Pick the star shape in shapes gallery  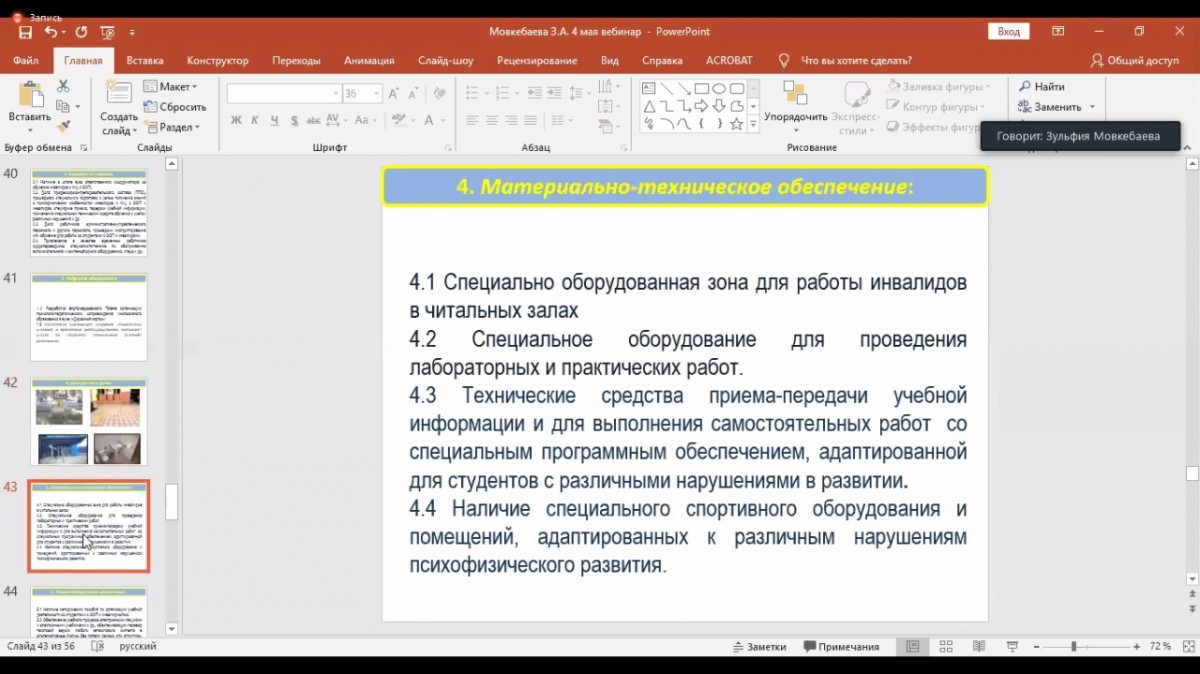(736, 124)
